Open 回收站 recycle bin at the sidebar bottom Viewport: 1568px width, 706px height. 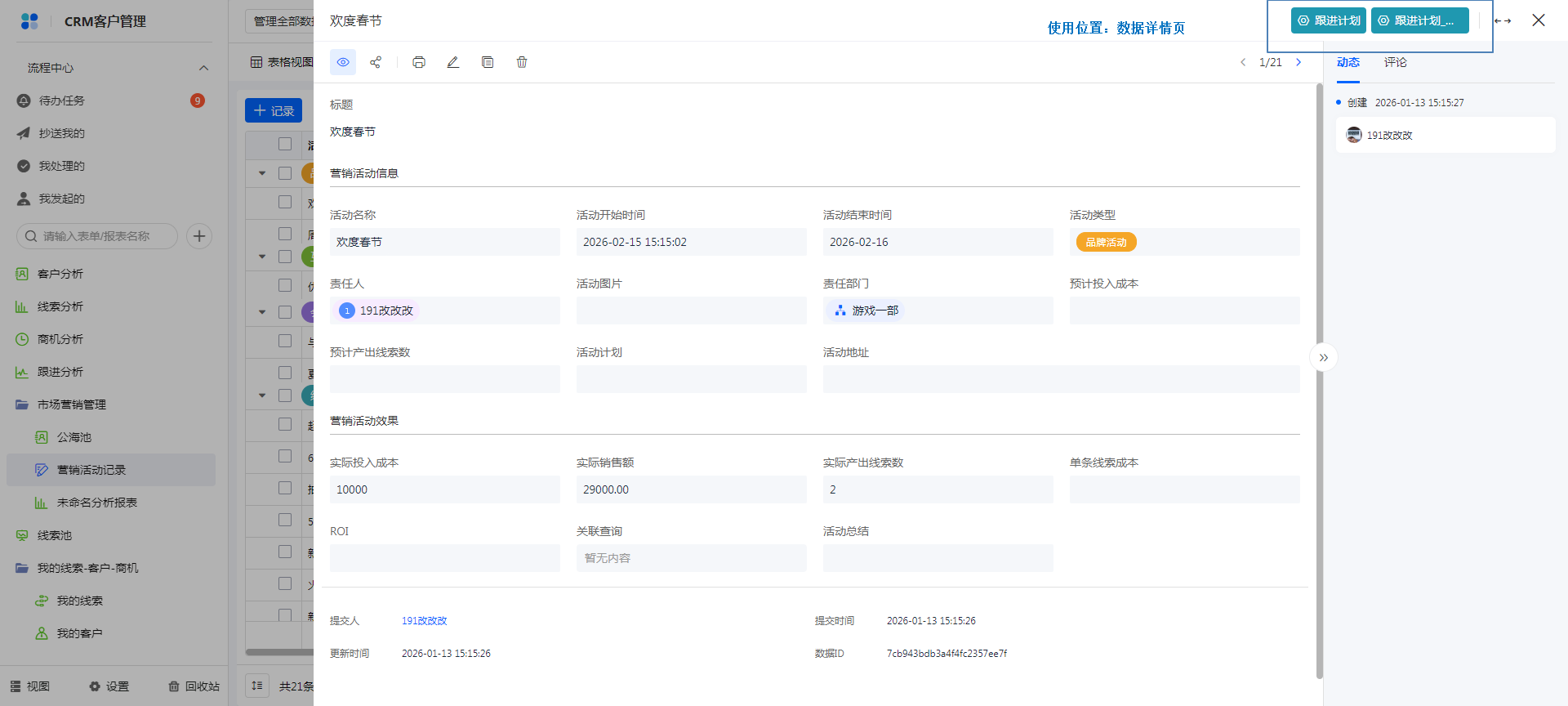(x=194, y=686)
